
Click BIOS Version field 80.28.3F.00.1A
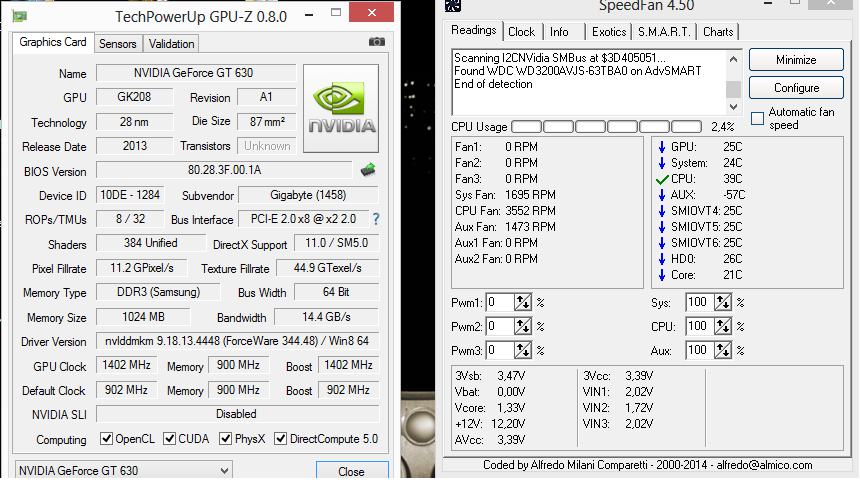click(224, 170)
